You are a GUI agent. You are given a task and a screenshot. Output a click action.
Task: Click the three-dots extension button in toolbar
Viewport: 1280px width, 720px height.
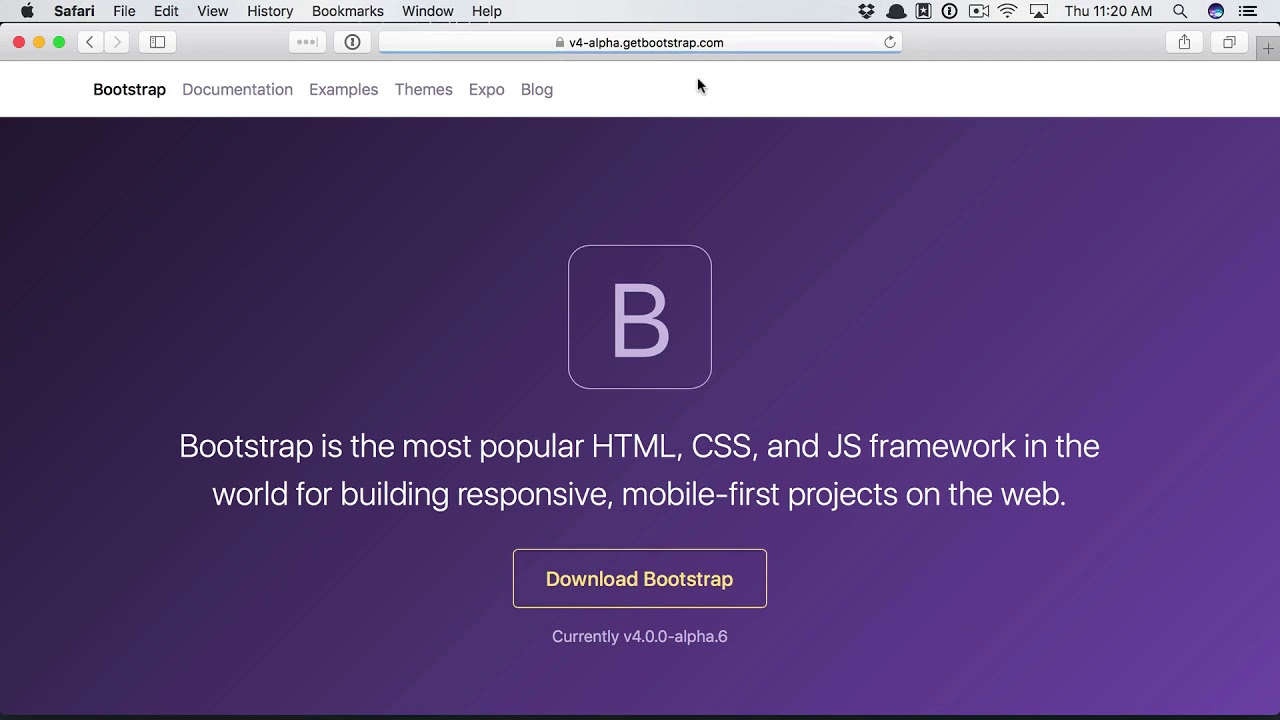(307, 42)
